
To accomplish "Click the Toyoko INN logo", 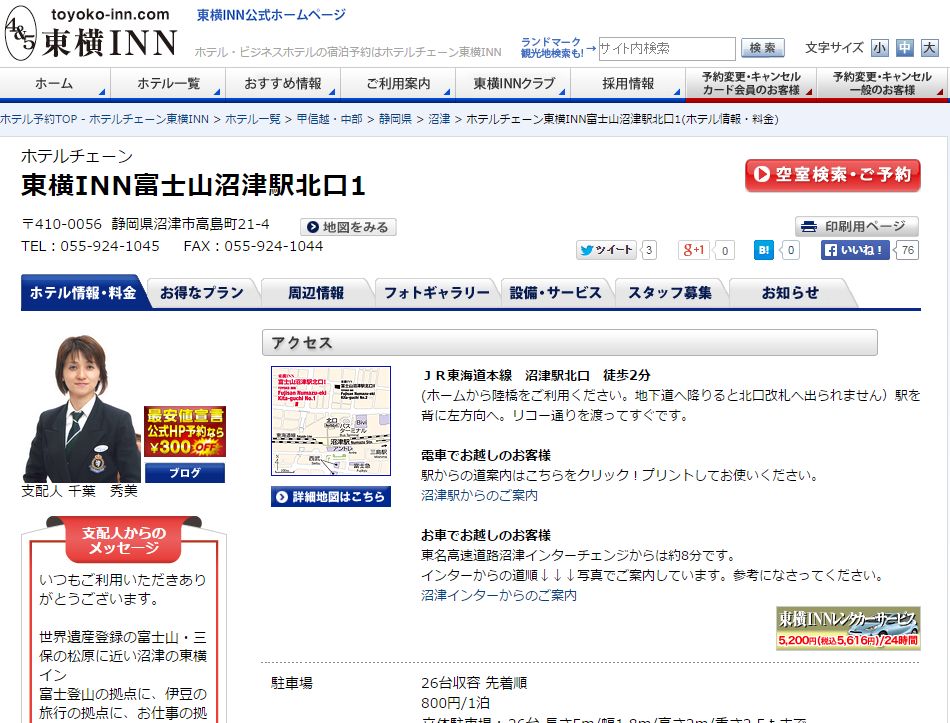I will [92, 34].
